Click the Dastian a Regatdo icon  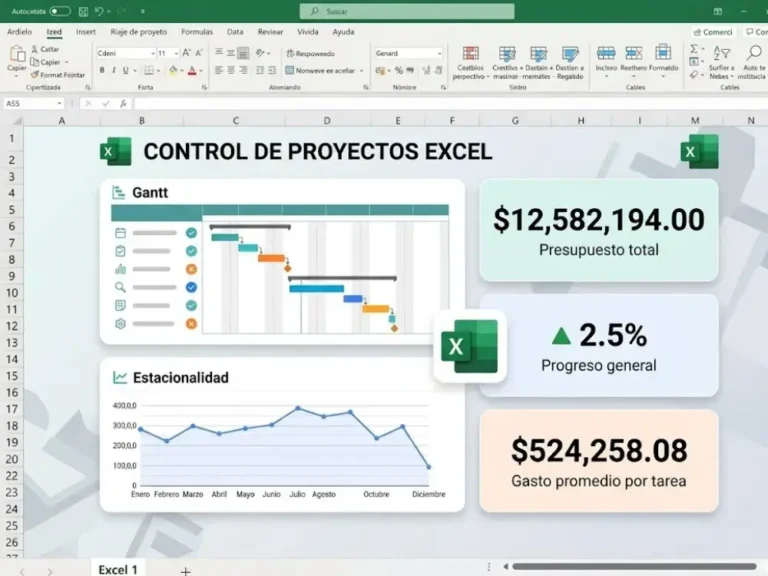(570, 53)
